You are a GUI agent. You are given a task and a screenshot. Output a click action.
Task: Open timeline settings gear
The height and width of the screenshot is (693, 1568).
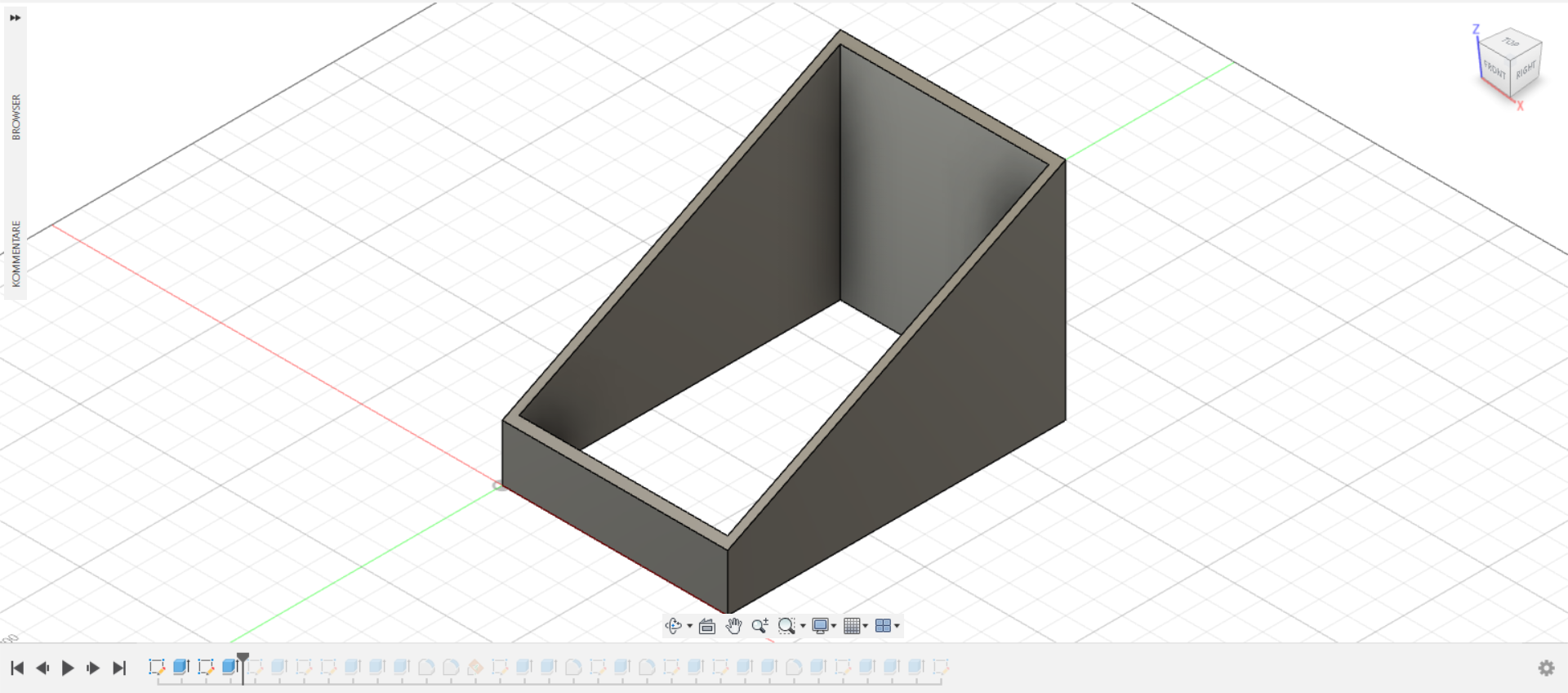[1546, 668]
